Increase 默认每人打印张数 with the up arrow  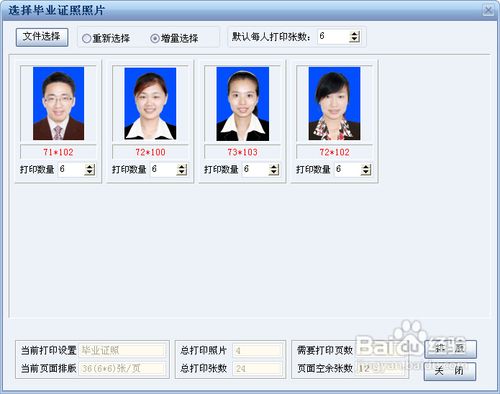pyautogui.click(x=355, y=34)
